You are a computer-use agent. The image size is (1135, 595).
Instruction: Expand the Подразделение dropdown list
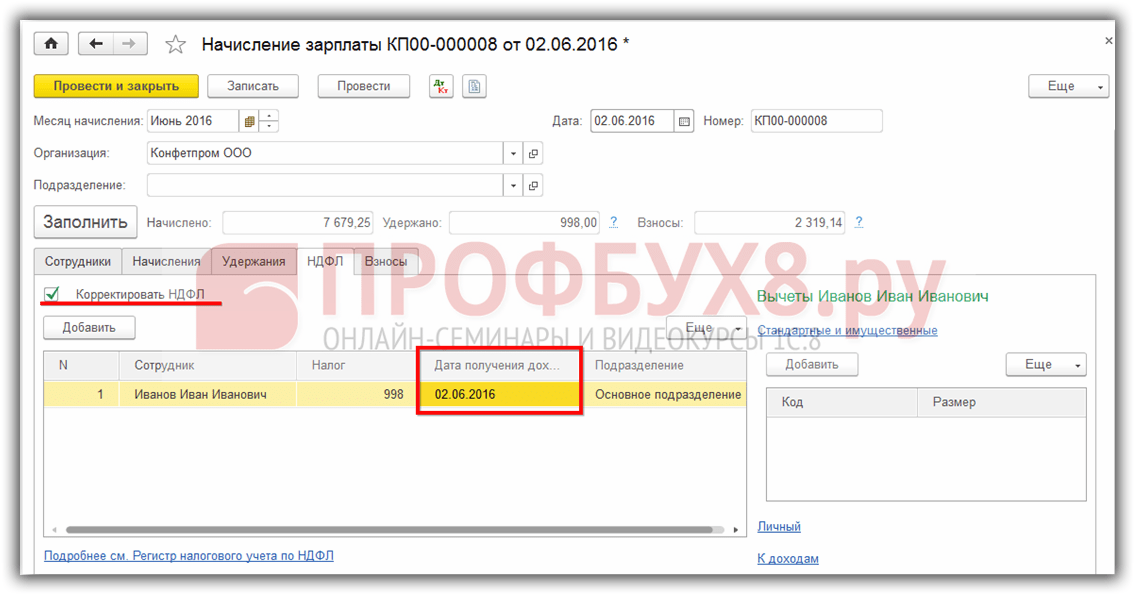pos(513,185)
